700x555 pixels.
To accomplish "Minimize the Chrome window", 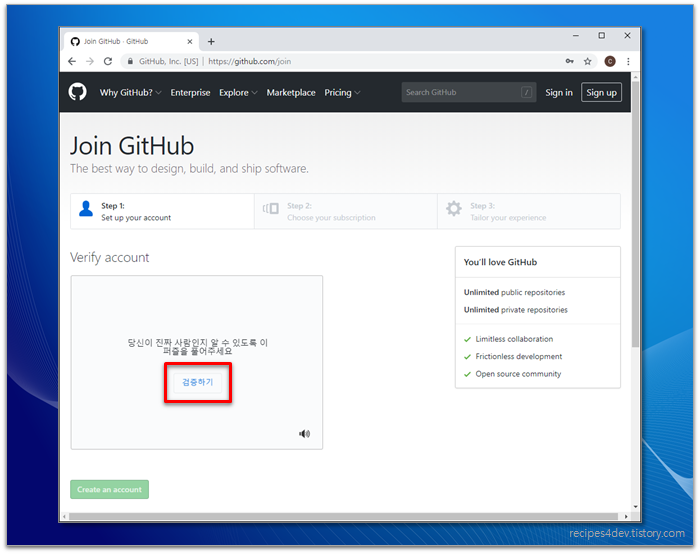I will pos(575,36).
